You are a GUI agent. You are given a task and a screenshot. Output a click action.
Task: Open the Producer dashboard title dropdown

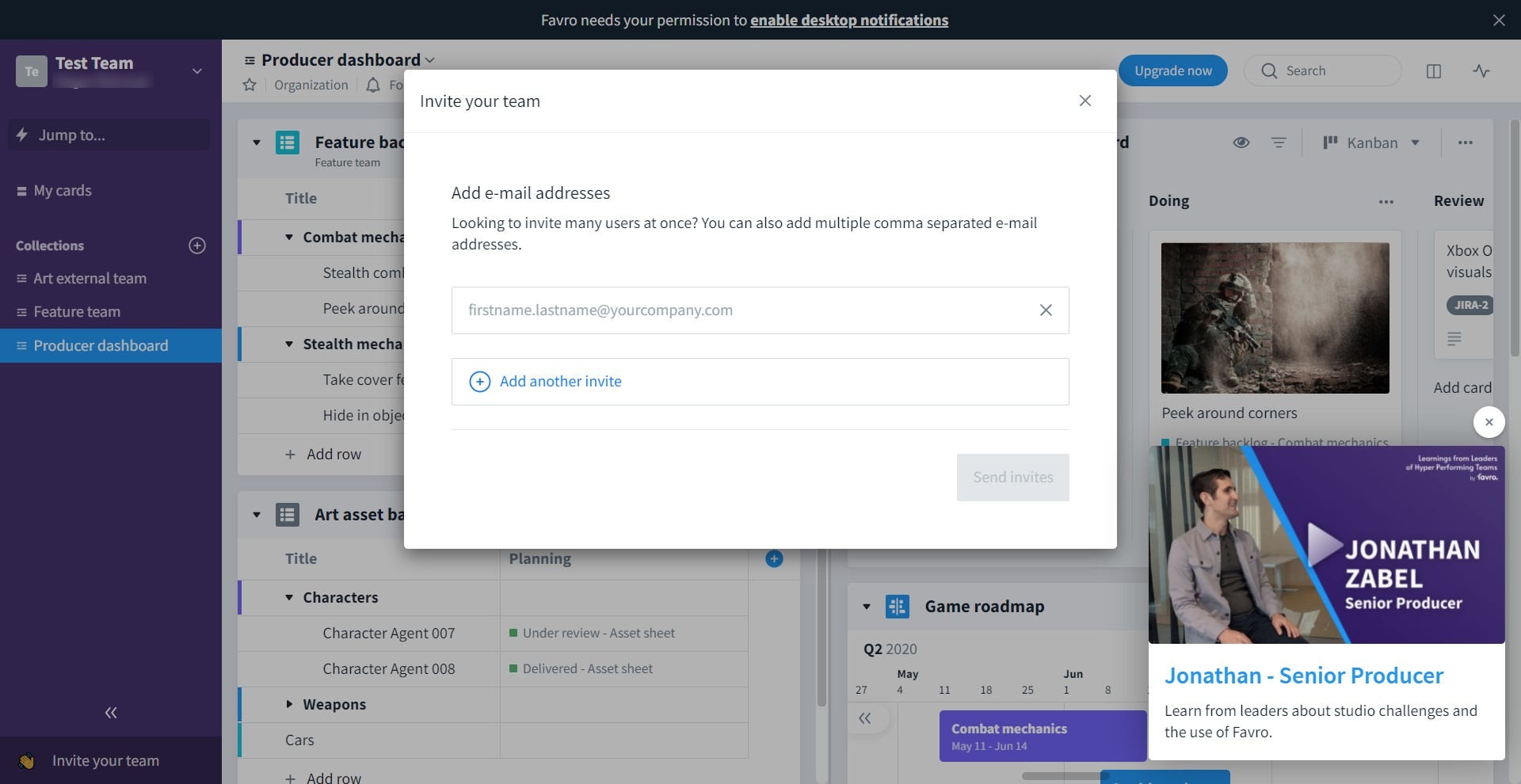point(430,60)
